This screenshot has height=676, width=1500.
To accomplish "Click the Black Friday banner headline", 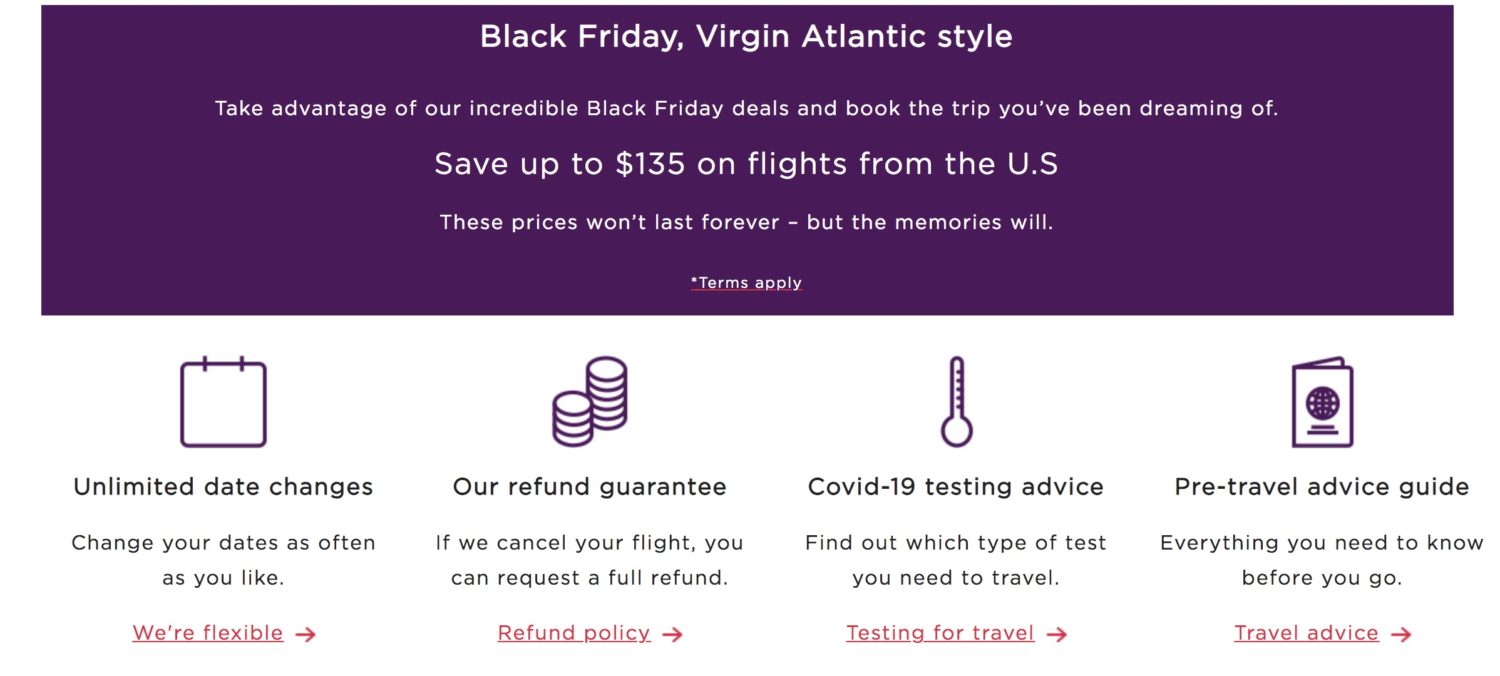I will 747,36.
